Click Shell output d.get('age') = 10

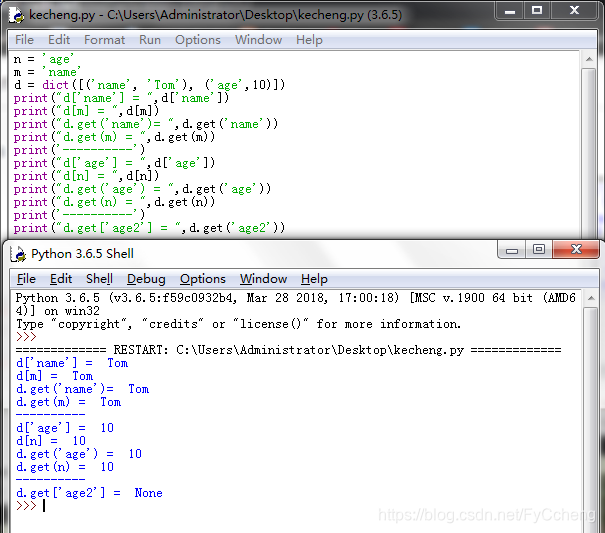pyautogui.click(x=79, y=454)
